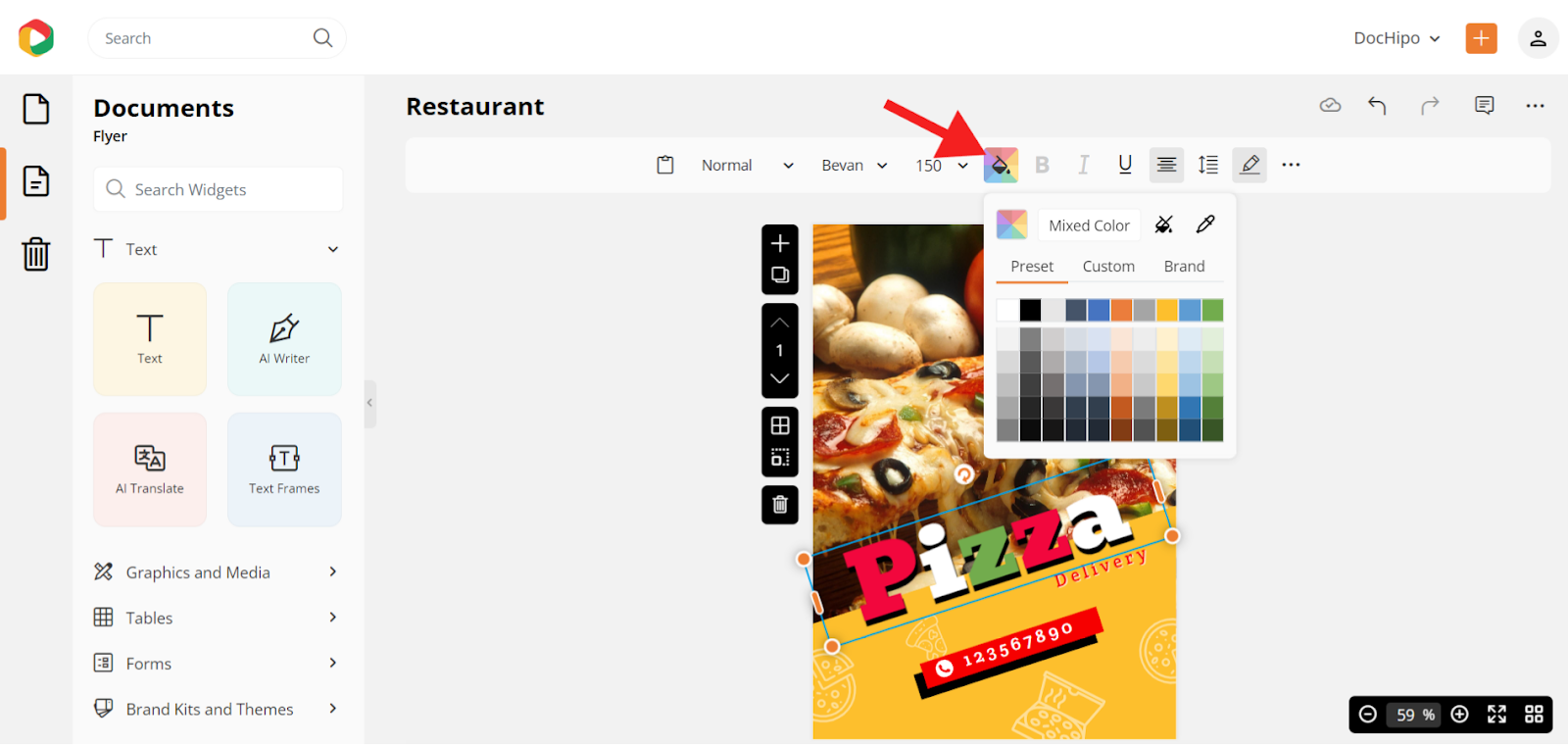The image size is (1568, 745).
Task: Go to the previous page with up arrow
Action: click(x=780, y=322)
